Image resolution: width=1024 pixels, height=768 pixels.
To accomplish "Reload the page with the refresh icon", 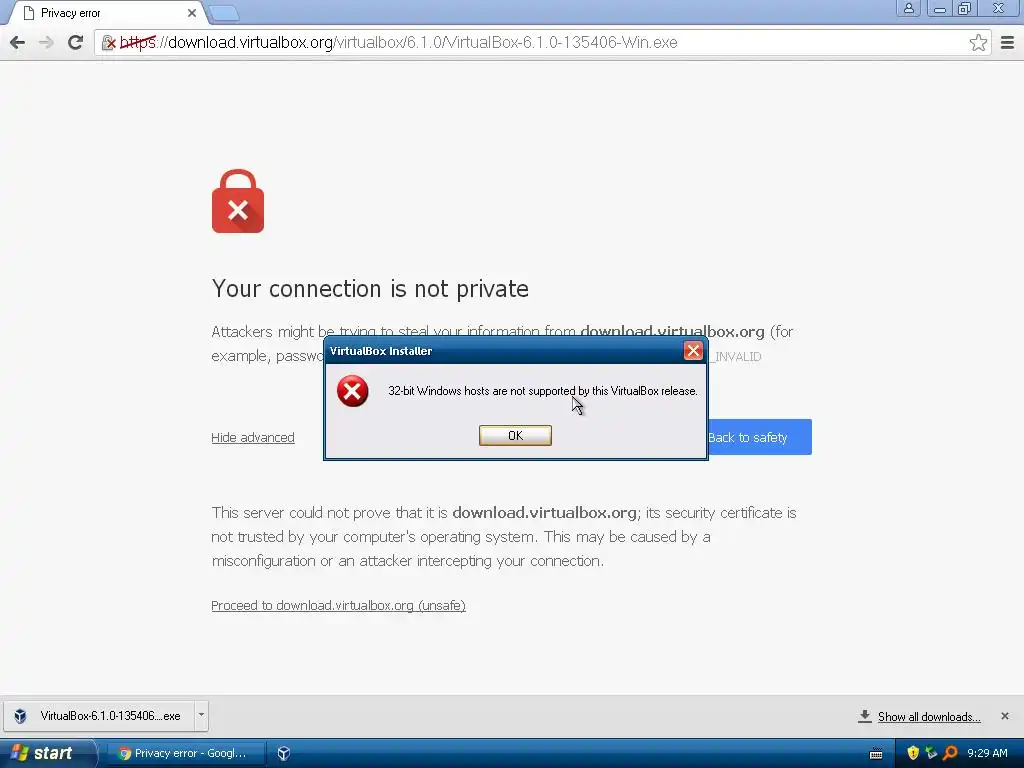I will (x=75, y=42).
